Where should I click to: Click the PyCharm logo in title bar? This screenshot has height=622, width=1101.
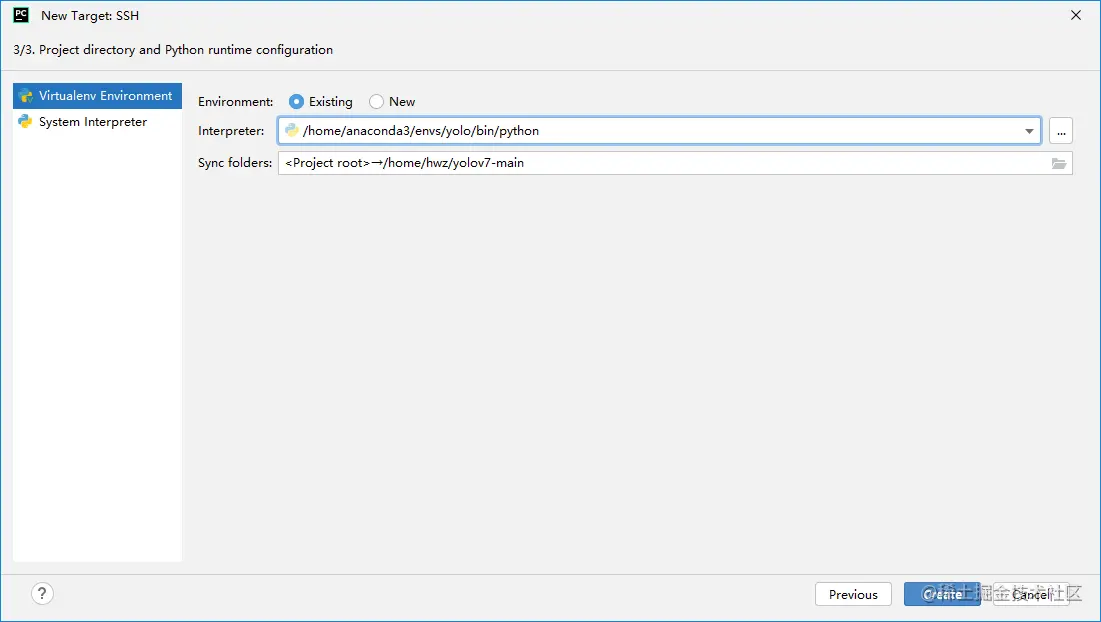(x=21, y=15)
